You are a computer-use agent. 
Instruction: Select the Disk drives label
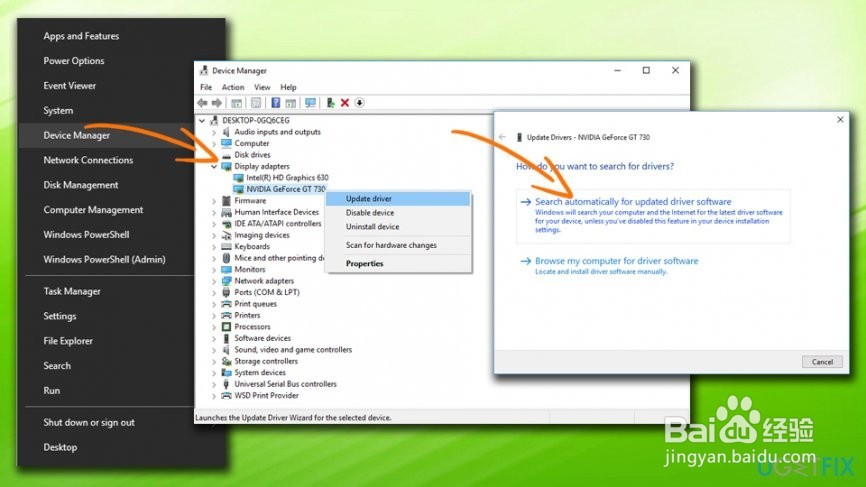[x=252, y=155]
